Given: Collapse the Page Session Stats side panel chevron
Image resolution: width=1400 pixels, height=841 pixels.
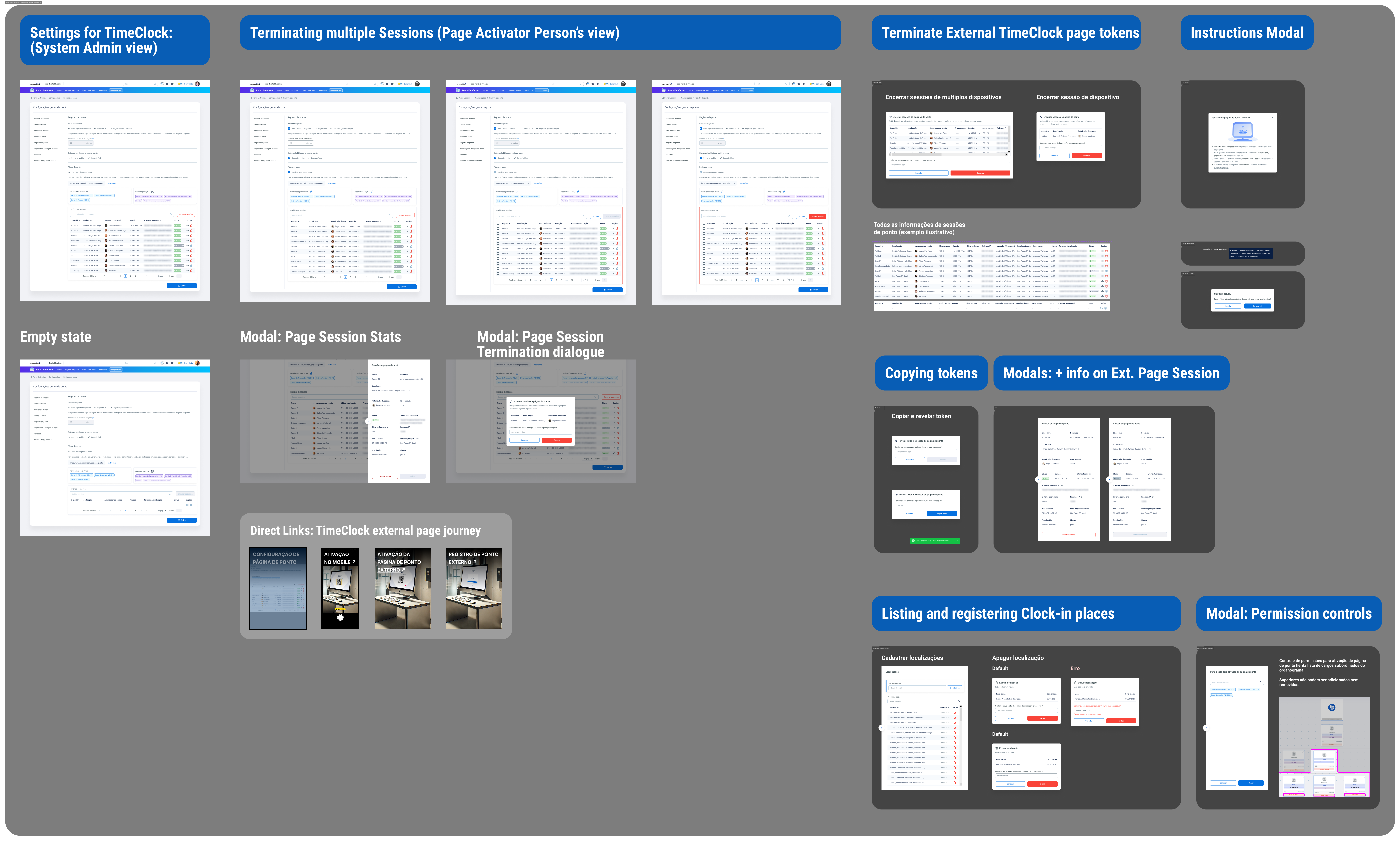Looking at the screenshot, I should (368, 421).
